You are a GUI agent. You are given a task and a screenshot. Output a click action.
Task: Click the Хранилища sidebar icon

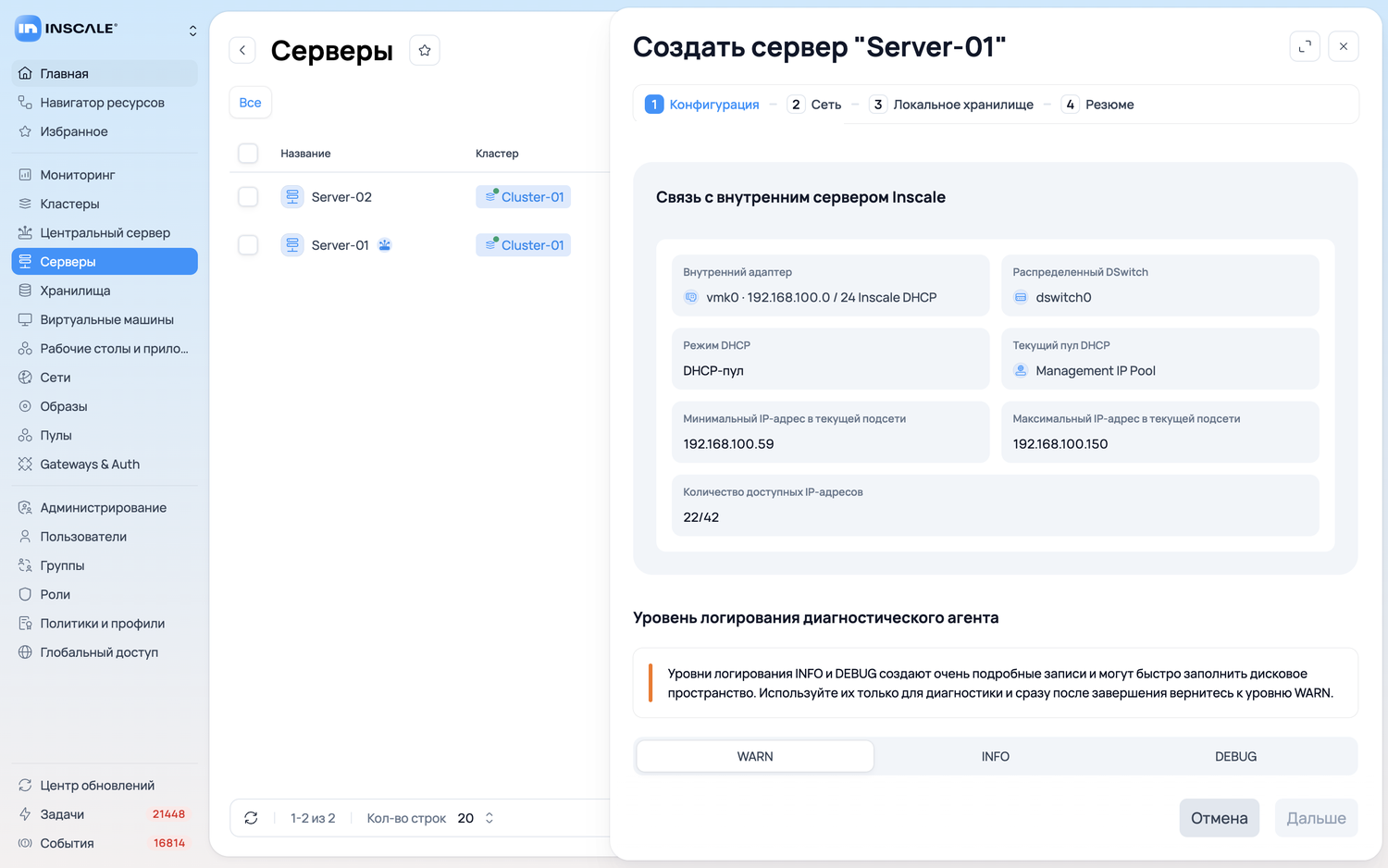25,291
